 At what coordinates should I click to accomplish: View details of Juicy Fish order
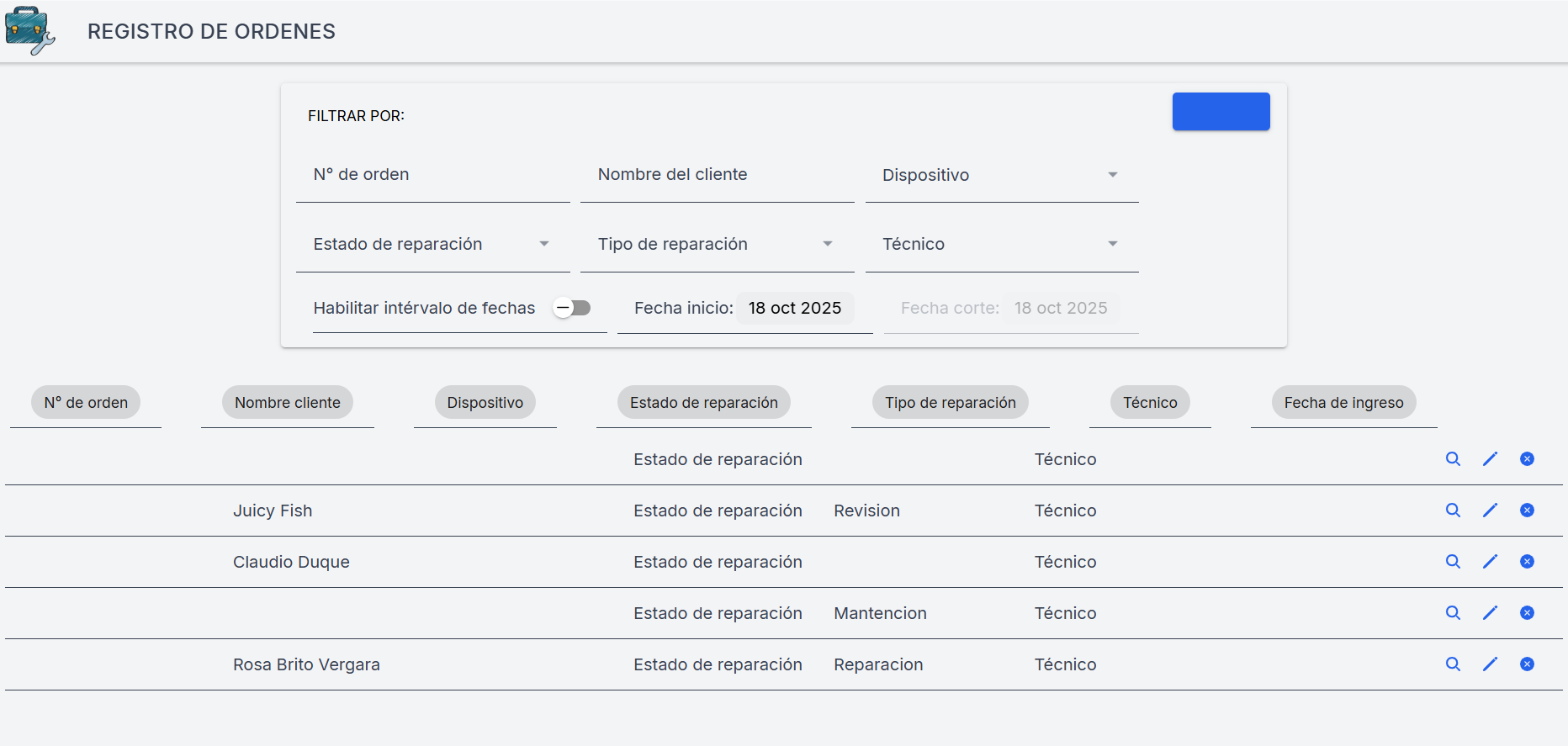point(1453,511)
